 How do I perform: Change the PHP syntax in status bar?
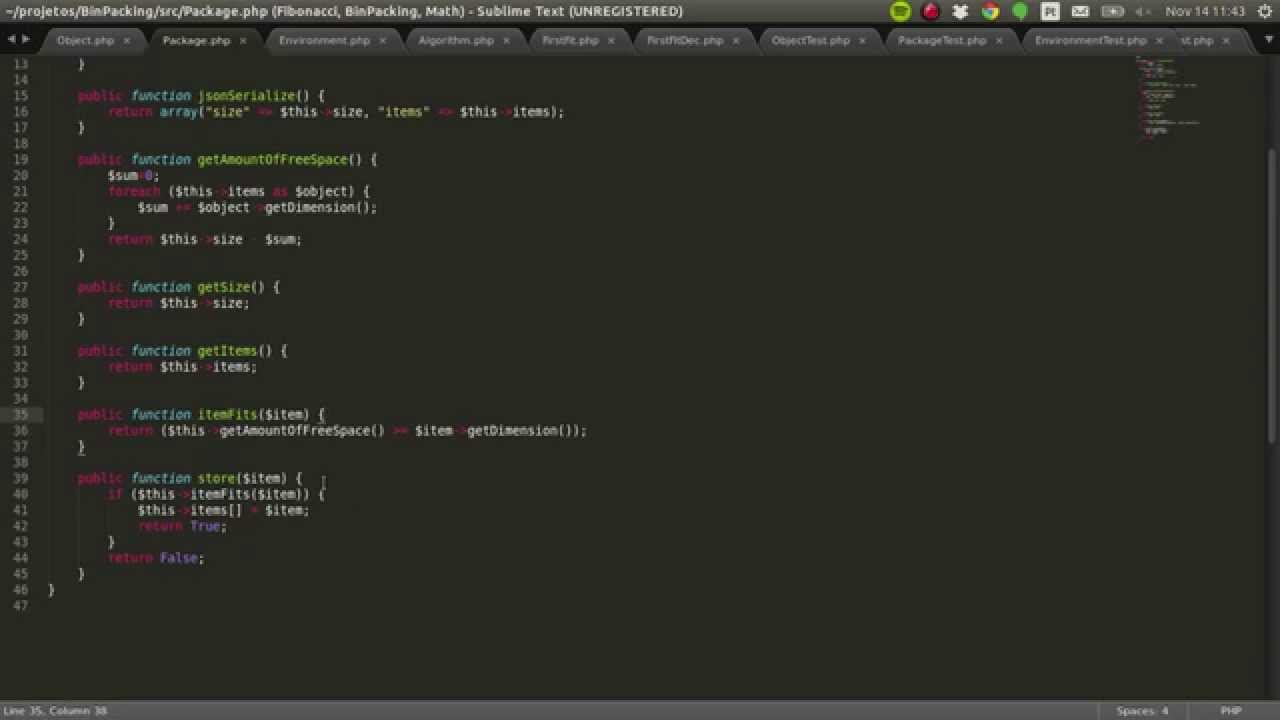(1231, 711)
